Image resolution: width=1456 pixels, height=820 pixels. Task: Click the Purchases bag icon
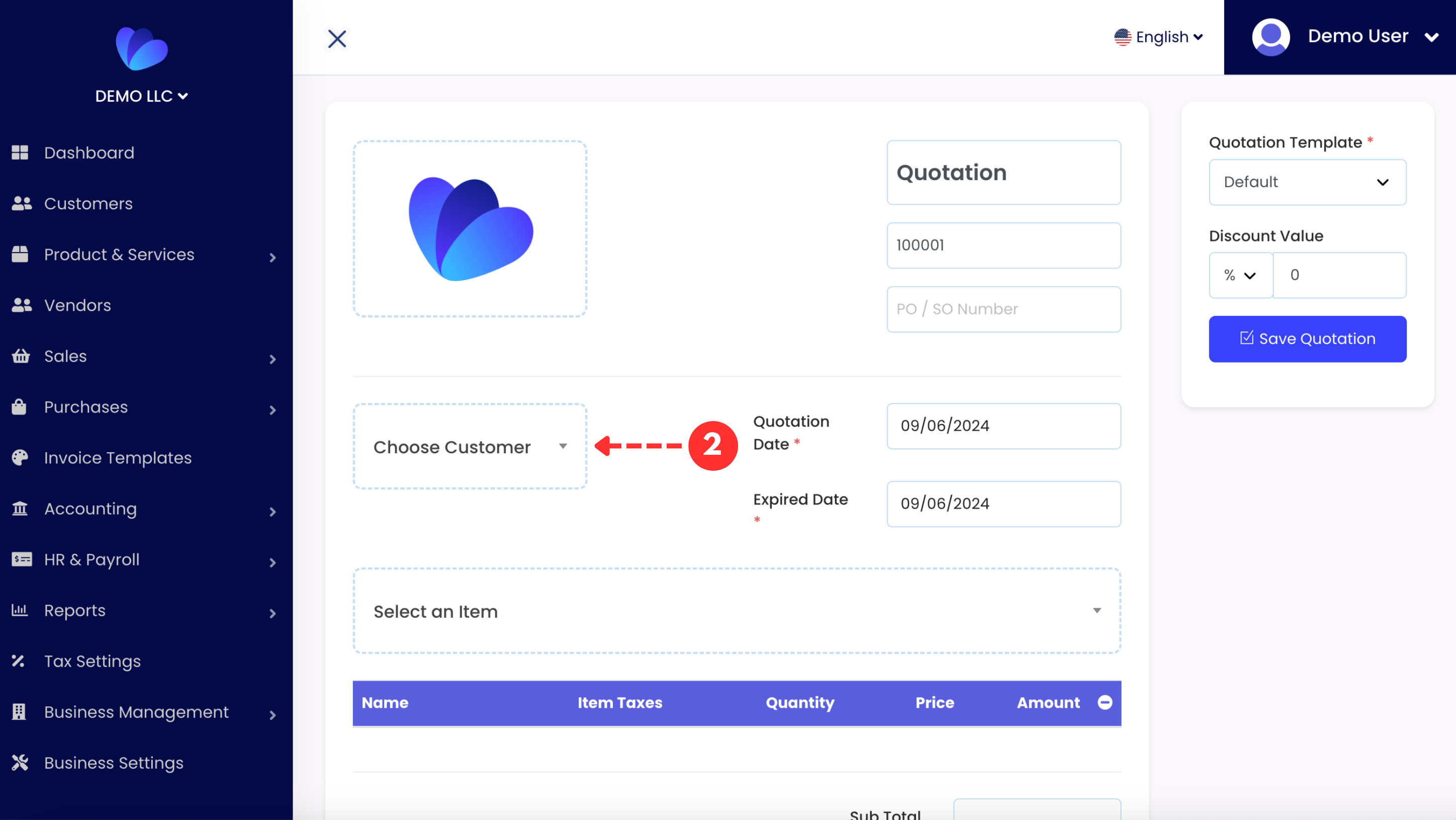tap(19, 406)
